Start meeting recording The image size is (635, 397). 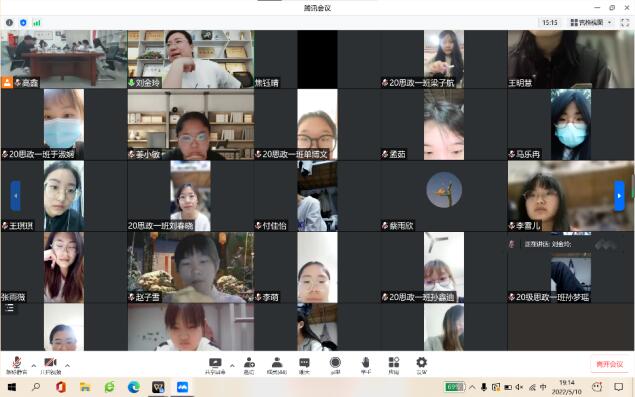(335, 365)
